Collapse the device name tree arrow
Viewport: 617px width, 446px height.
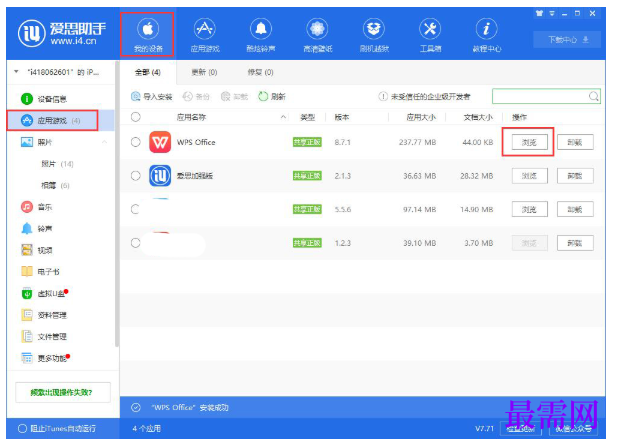click(x=17, y=72)
